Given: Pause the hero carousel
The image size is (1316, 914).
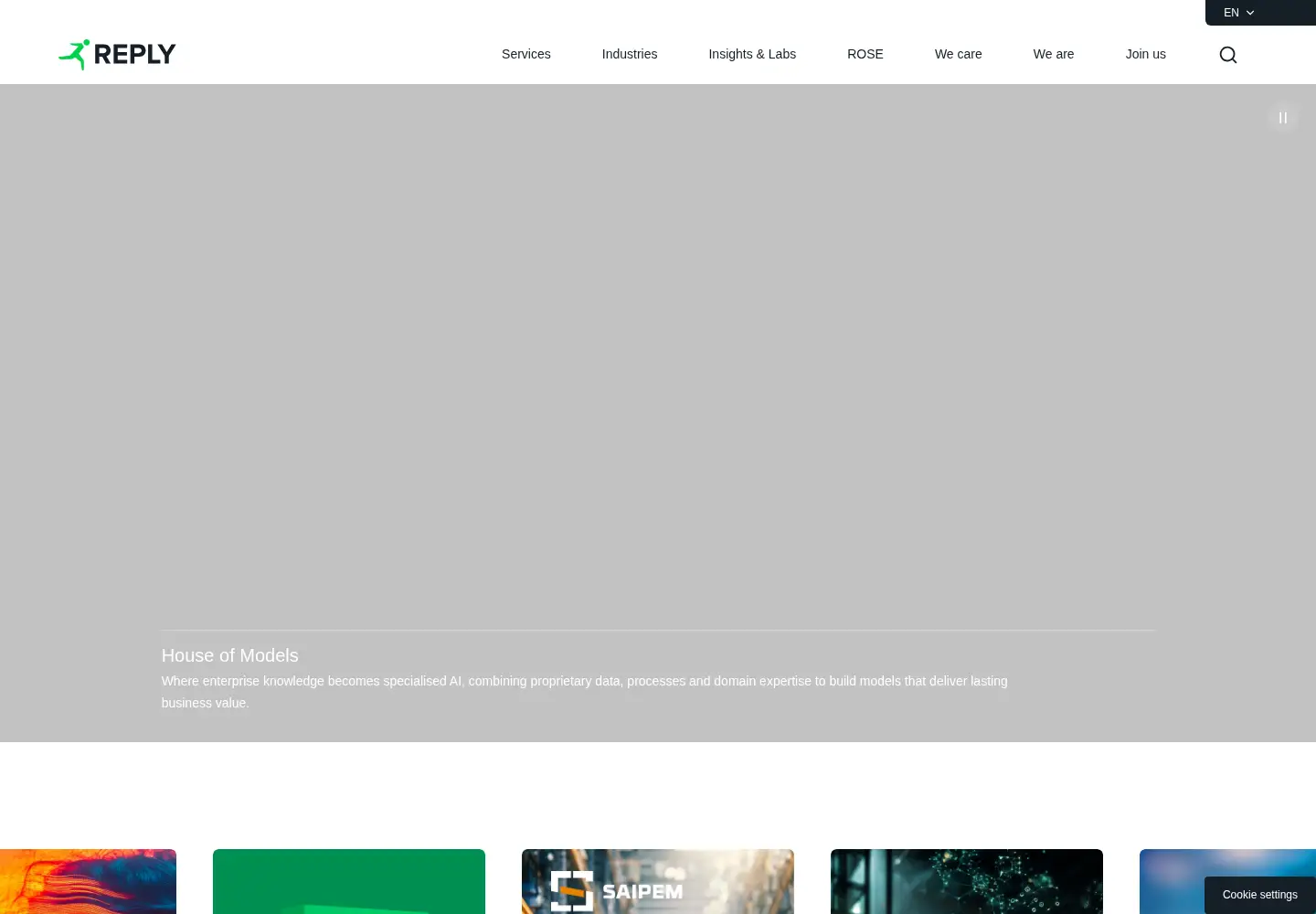Looking at the screenshot, I should (1283, 118).
